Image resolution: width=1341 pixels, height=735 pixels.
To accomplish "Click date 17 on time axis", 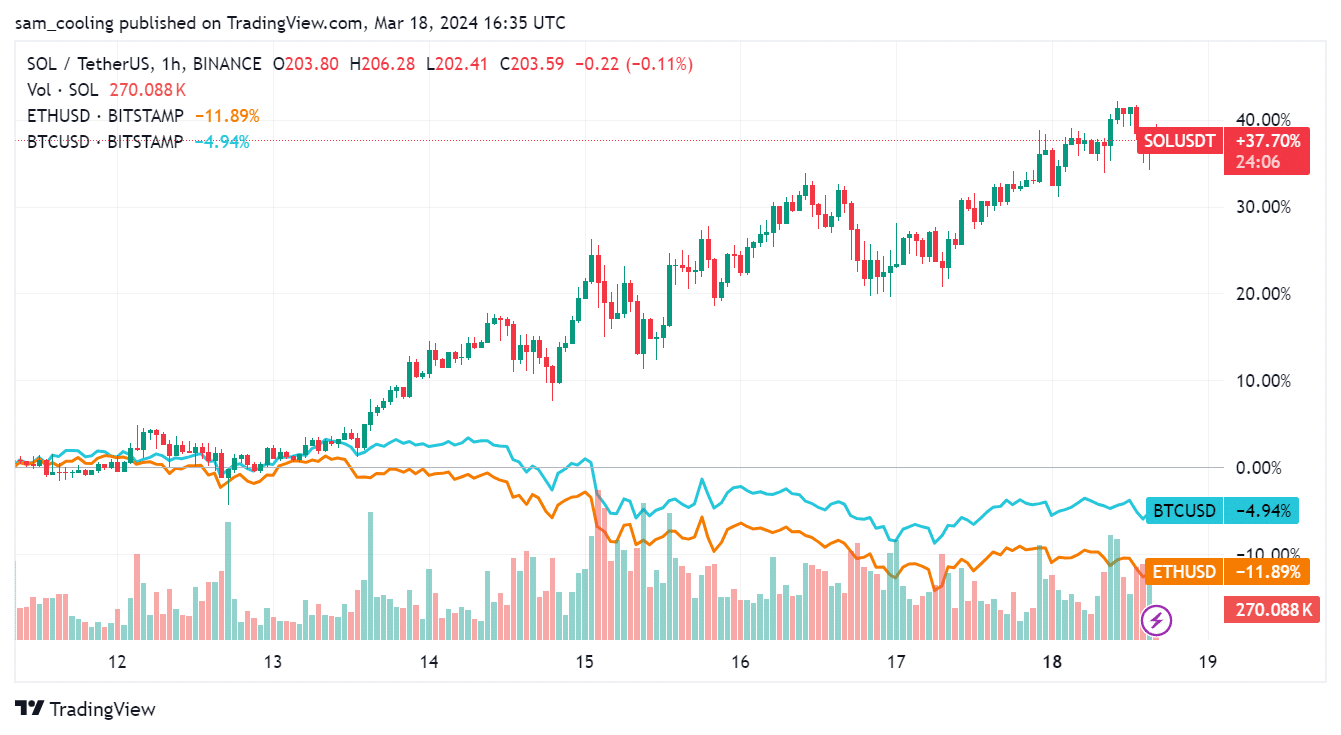I will coord(896,662).
